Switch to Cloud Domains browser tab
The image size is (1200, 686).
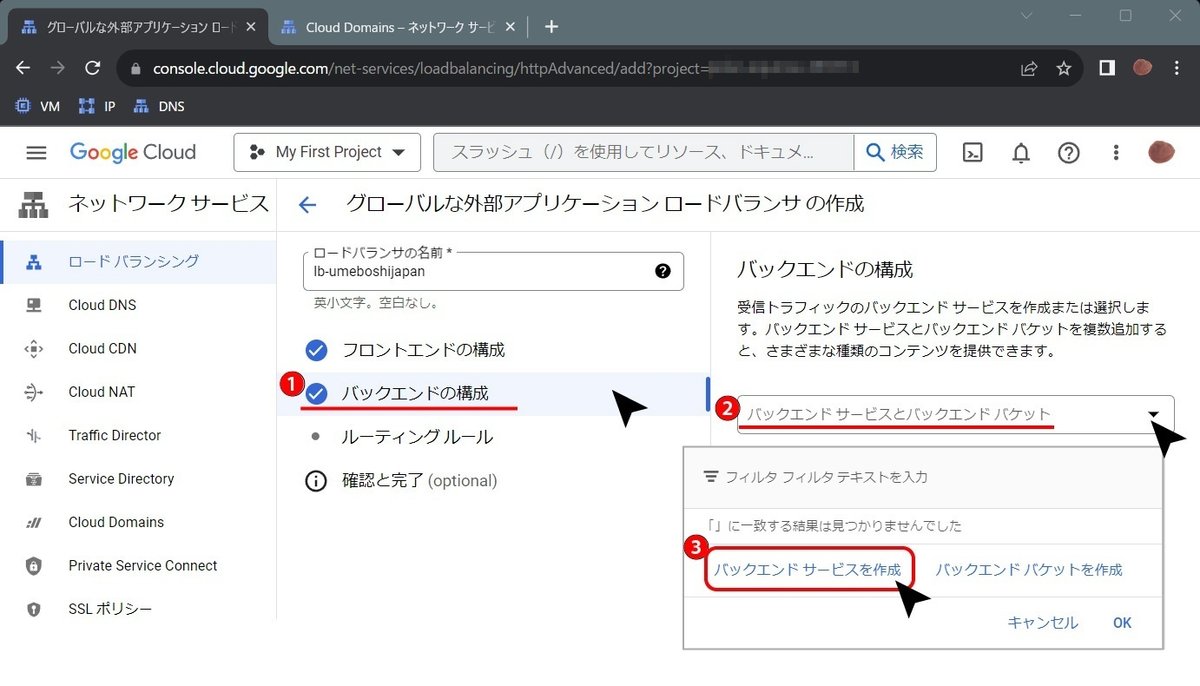(398, 27)
